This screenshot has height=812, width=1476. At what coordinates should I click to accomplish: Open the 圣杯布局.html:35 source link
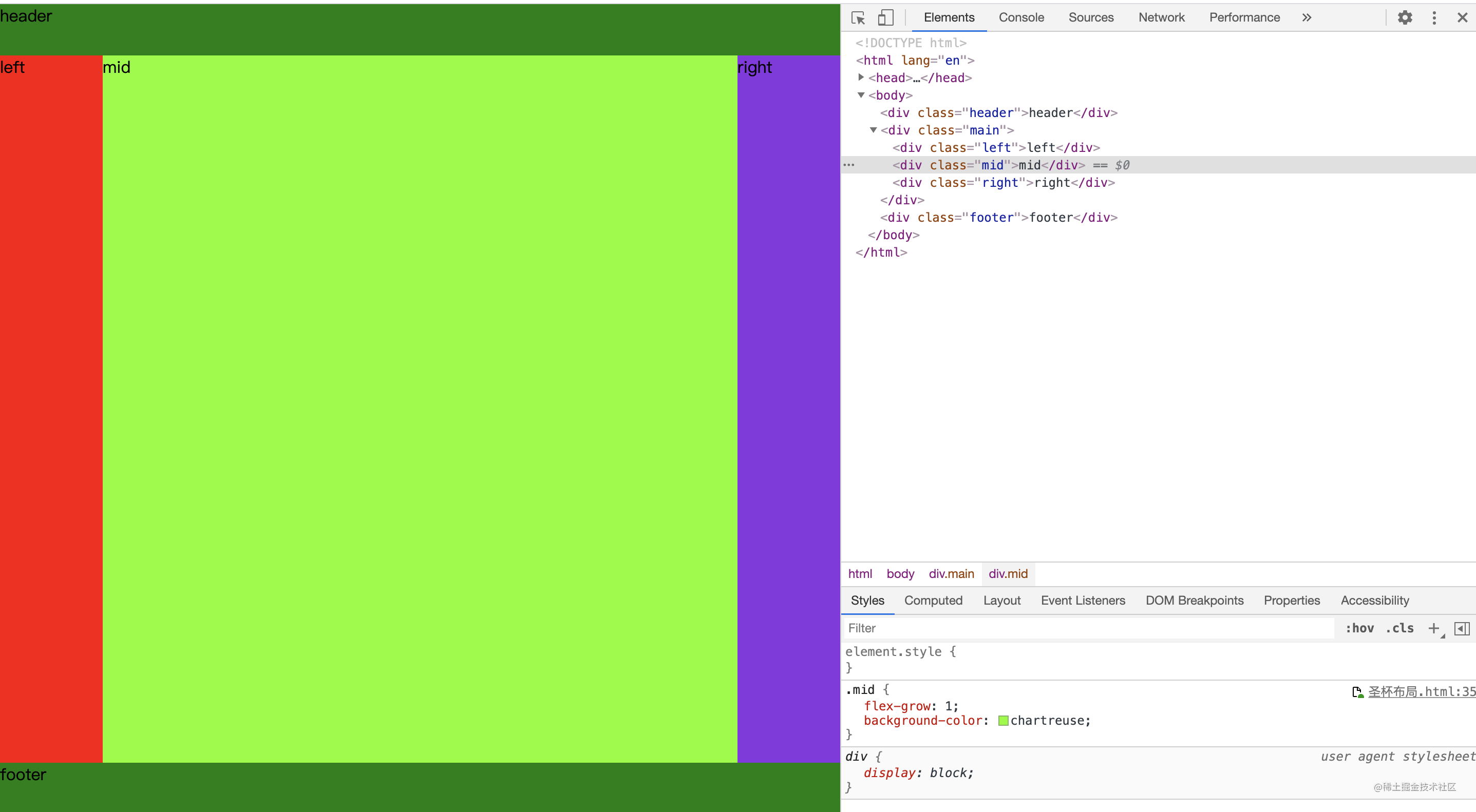pos(1421,692)
